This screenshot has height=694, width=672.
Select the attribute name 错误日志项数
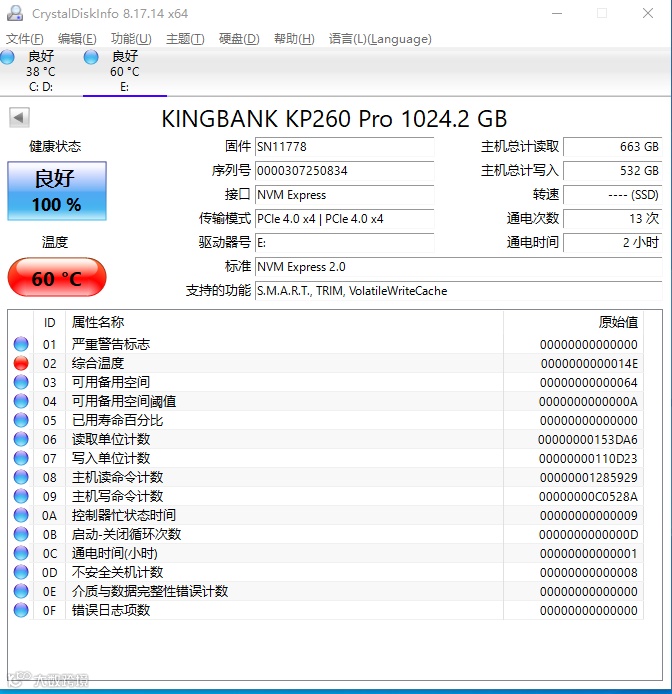click(x=111, y=610)
